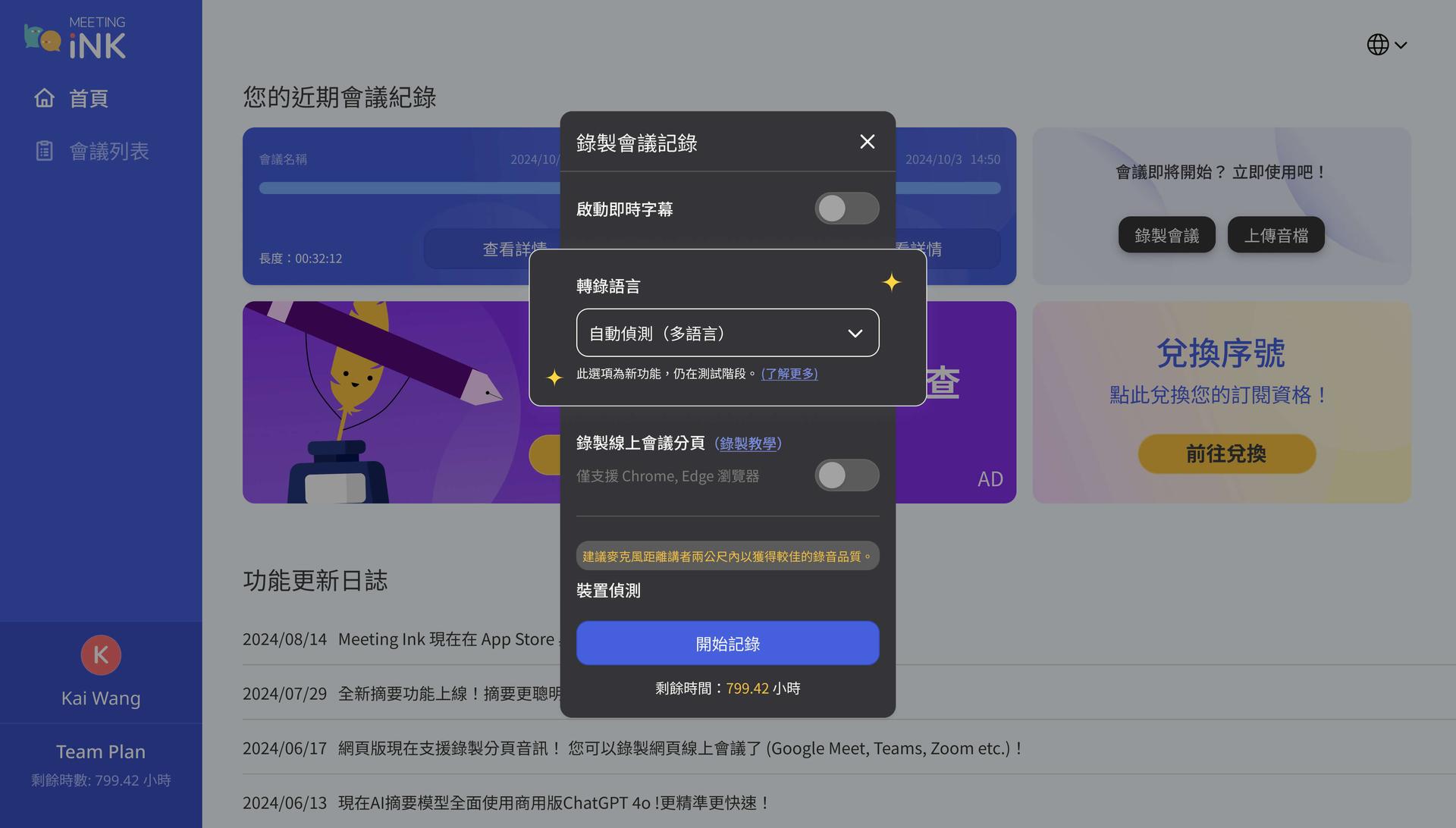Click the meeting card progress bar
Image resolution: width=1456 pixels, height=828 pixels.
click(409, 188)
